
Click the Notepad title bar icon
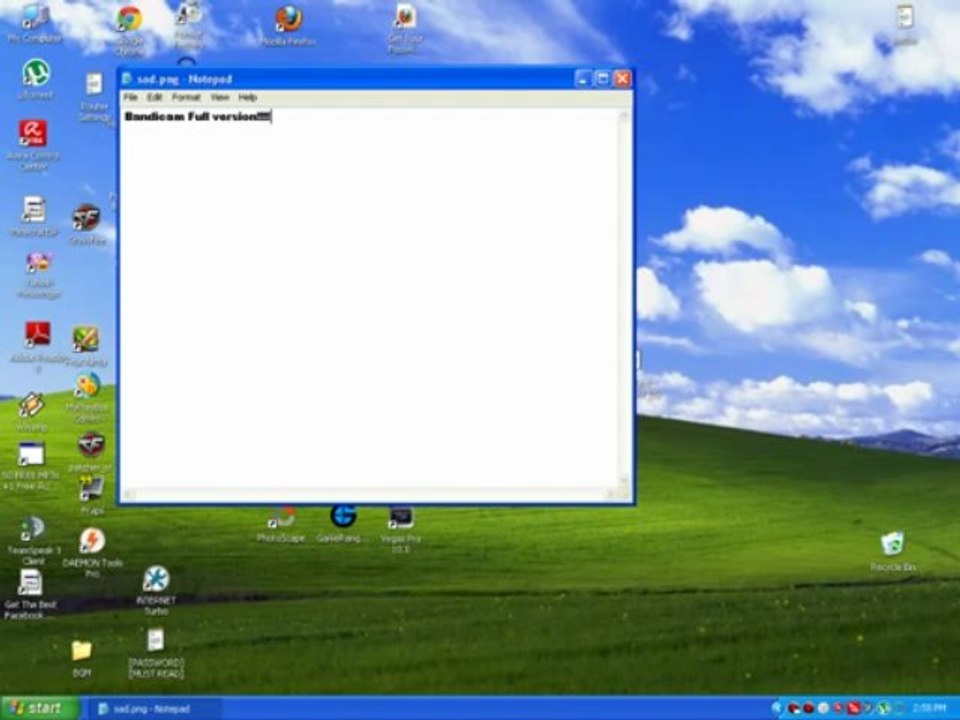point(127,78)
